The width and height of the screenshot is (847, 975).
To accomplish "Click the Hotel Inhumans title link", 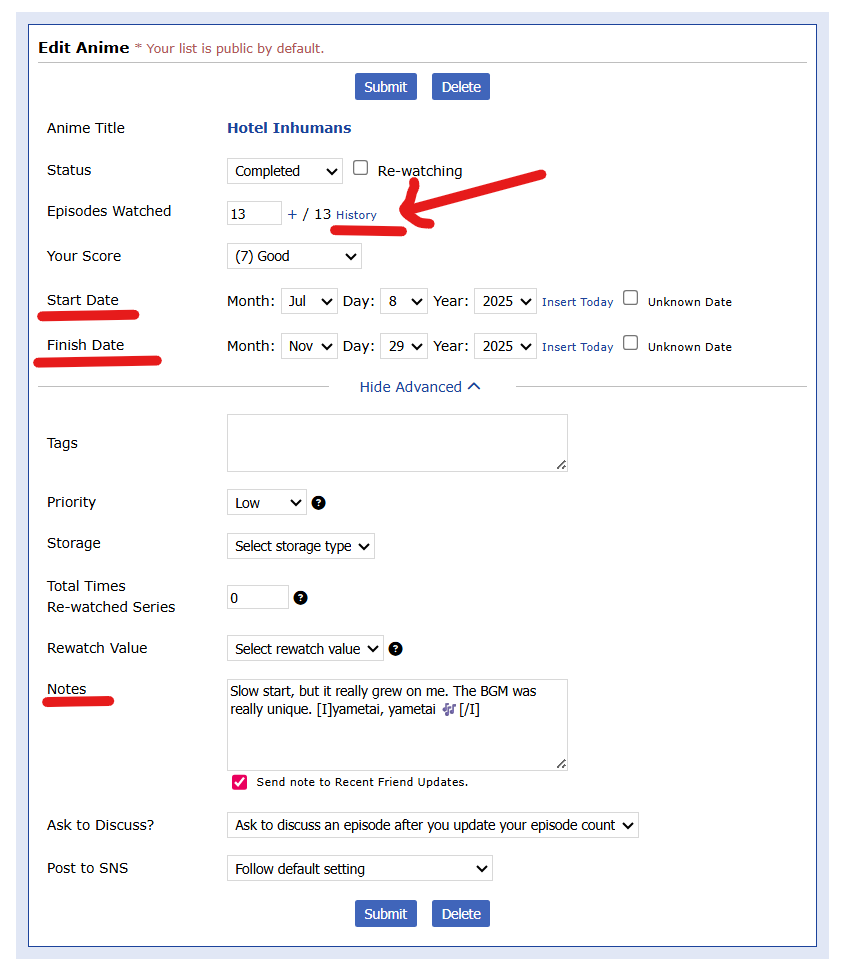I will pos(289,128).
